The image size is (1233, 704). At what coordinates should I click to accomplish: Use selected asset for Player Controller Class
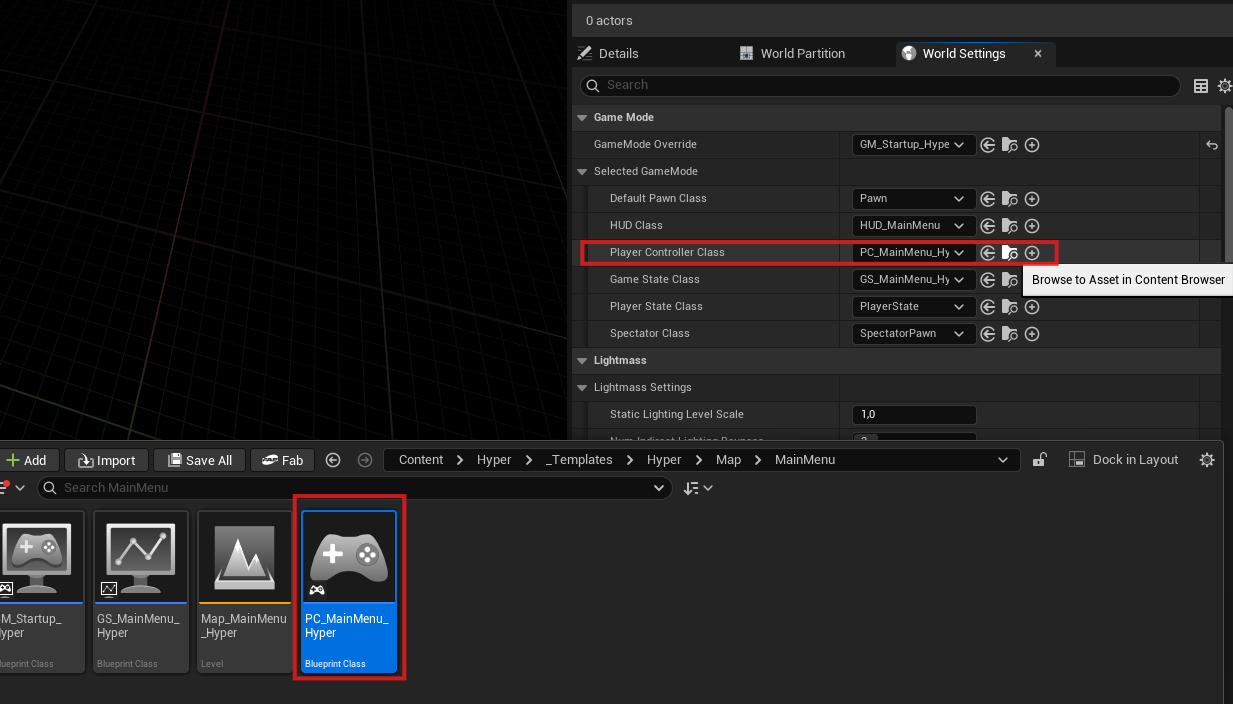(x=988, y=253)
